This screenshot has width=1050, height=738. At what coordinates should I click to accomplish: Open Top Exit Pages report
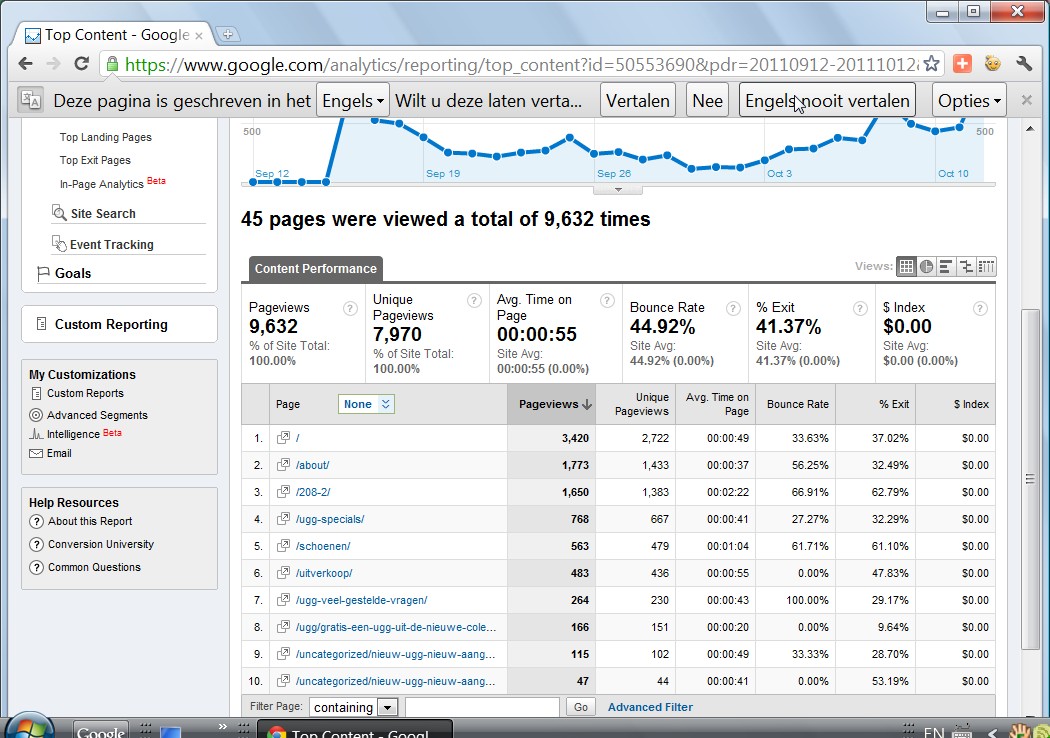[95, 160]
